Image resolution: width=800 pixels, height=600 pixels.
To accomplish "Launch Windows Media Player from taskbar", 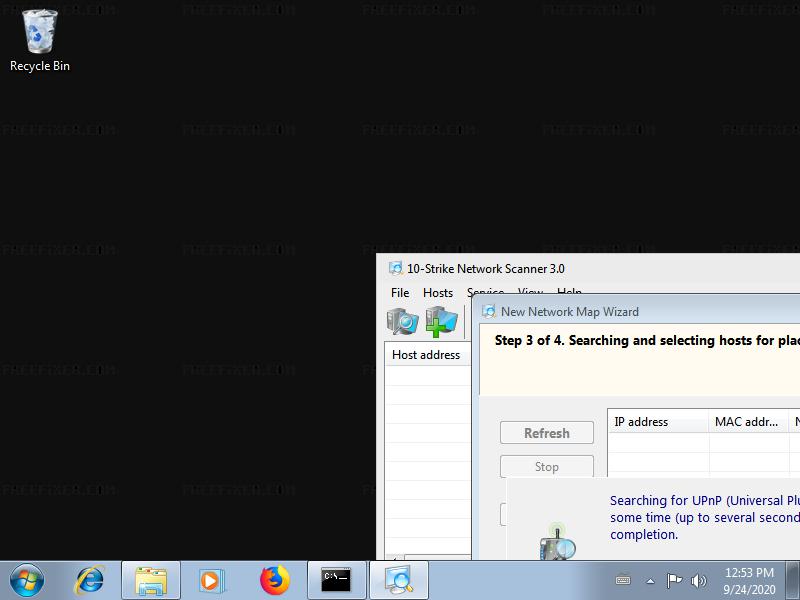I will point(211,580).
